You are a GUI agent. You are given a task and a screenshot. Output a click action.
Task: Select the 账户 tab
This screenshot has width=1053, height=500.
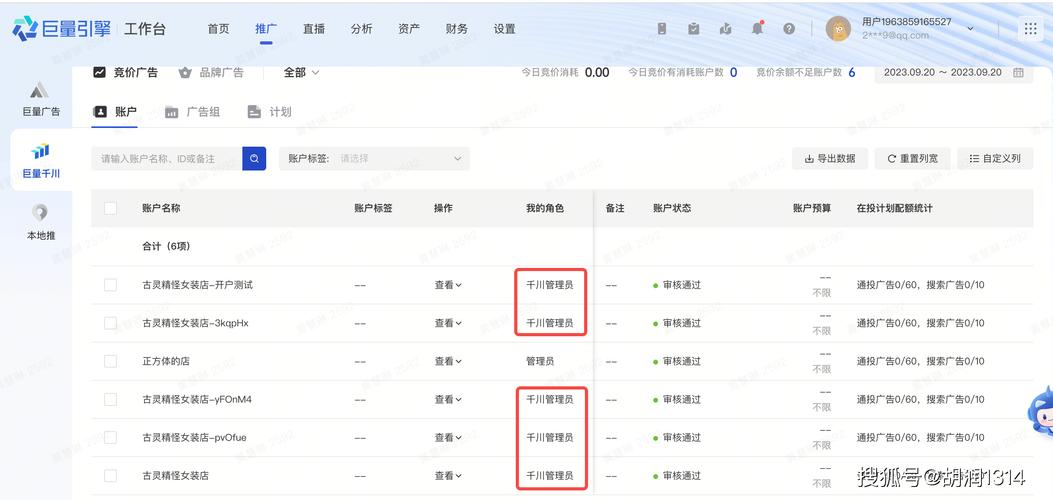pyautogui.click(x=115, y=112)
